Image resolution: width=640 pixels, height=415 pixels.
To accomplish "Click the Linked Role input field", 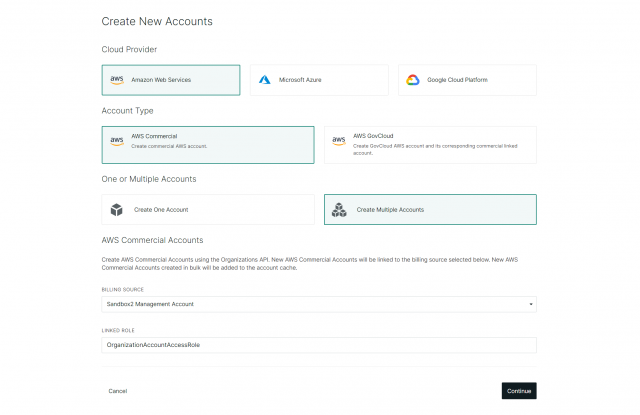I will point(319,345).
